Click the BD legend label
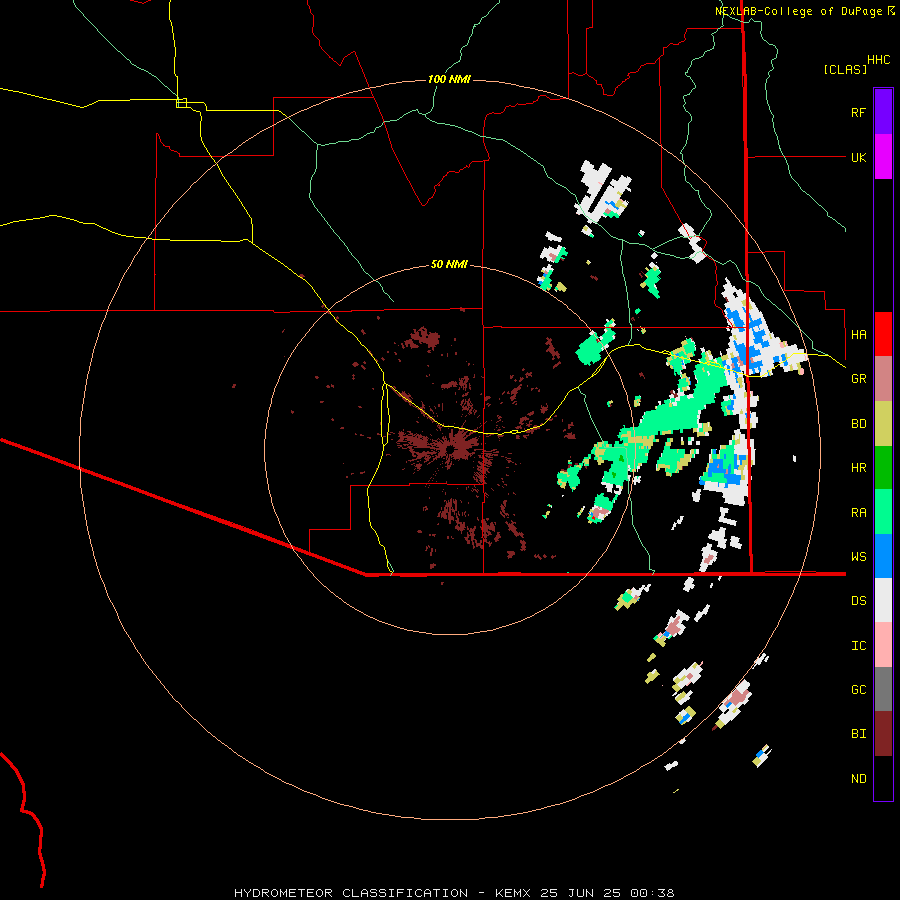This screenshot has width=900, height=900. [x=858, y=424]
